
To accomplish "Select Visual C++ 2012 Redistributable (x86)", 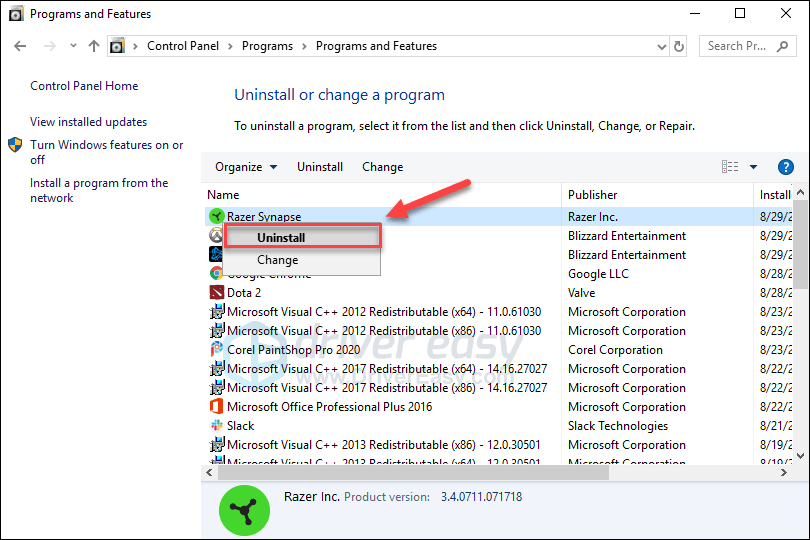I will (384, 331).
